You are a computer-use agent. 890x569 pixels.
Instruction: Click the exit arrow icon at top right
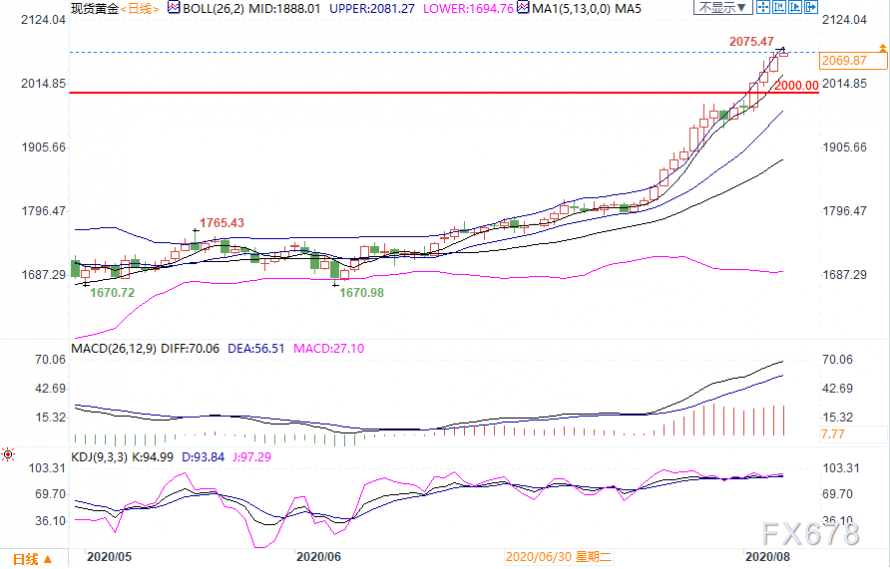click(x=811, y=7)
